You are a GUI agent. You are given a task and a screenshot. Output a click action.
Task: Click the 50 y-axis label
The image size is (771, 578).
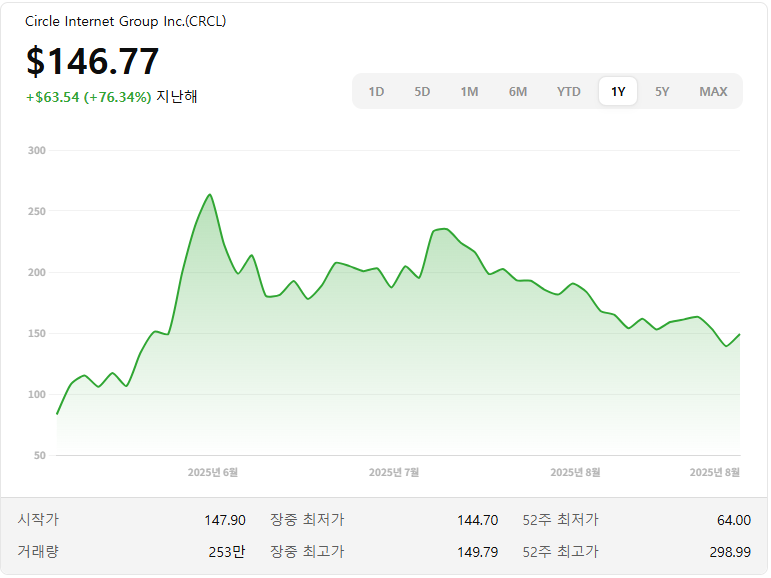click(x=40, y=456)
